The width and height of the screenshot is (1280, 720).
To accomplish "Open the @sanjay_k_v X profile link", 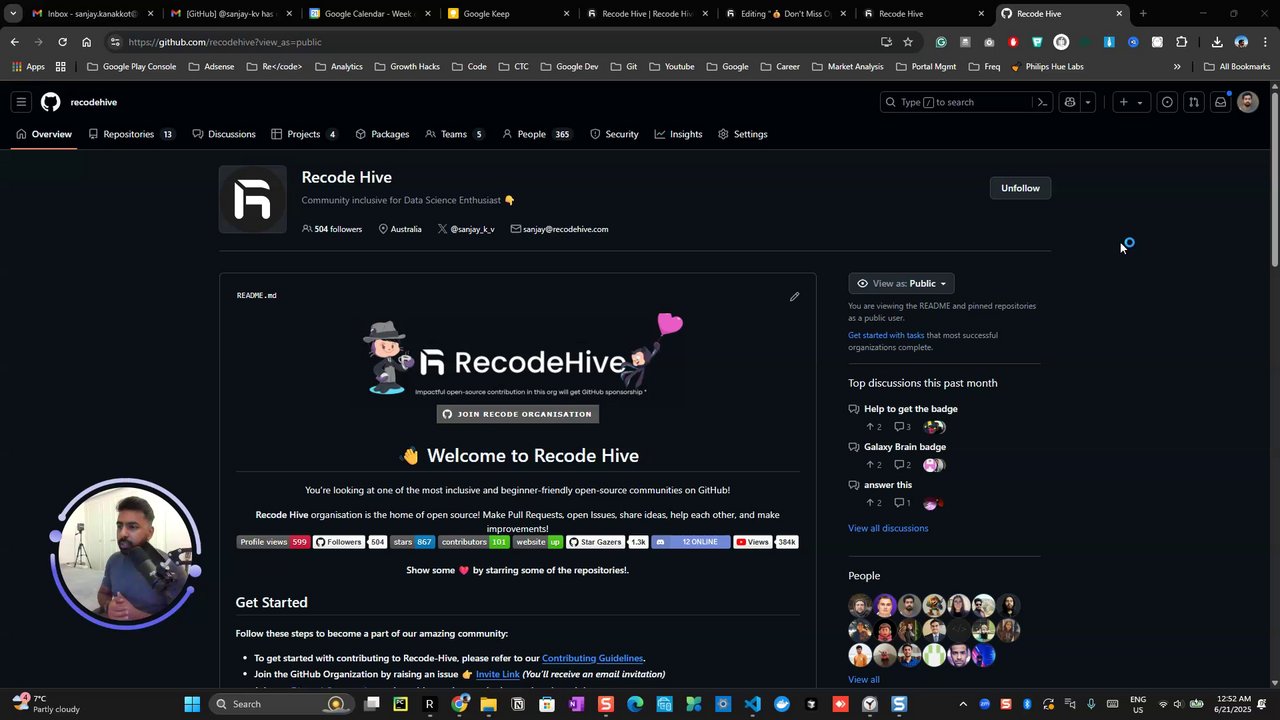I will [466, 229].
